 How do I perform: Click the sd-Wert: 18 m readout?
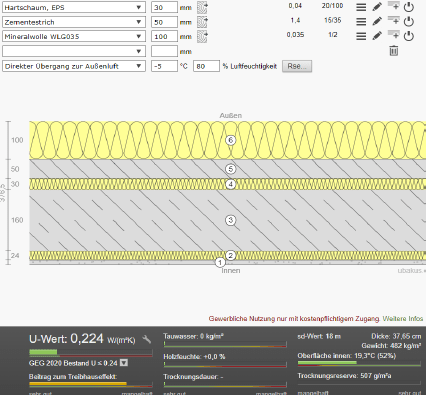pyautogui.click(x=319, y=336)
